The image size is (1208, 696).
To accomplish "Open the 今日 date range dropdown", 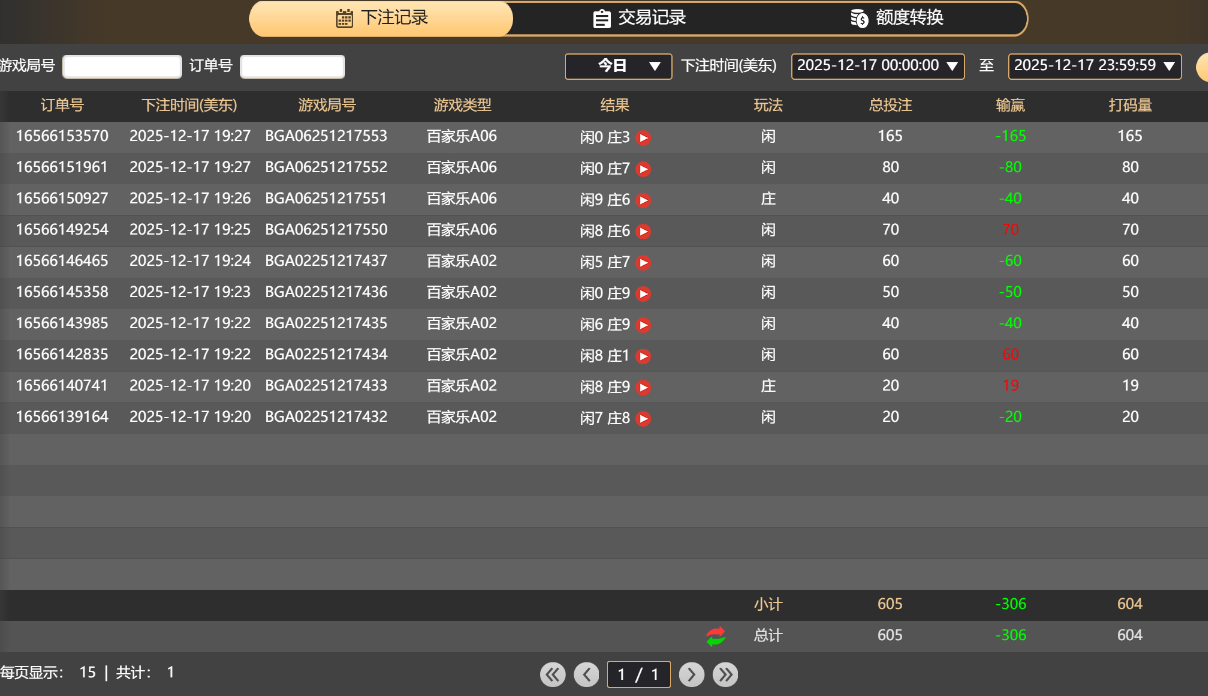I will click(x=618, y=66).
